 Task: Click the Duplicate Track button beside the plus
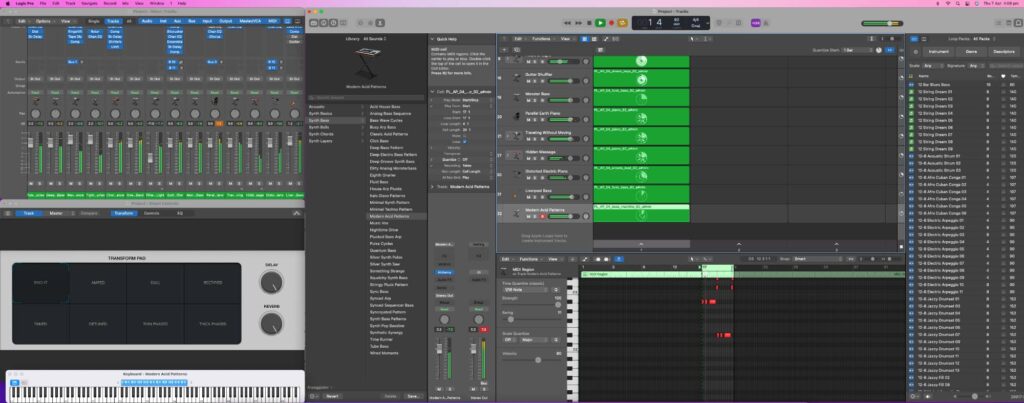pyautogui.click(x=517, y=50)
